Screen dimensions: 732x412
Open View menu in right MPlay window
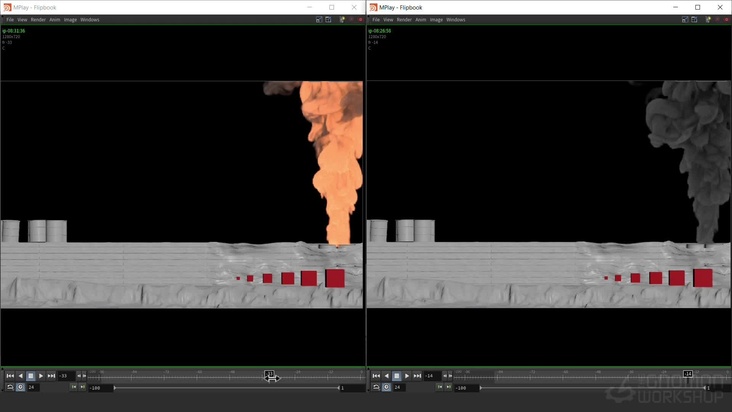tap(388, 20)
